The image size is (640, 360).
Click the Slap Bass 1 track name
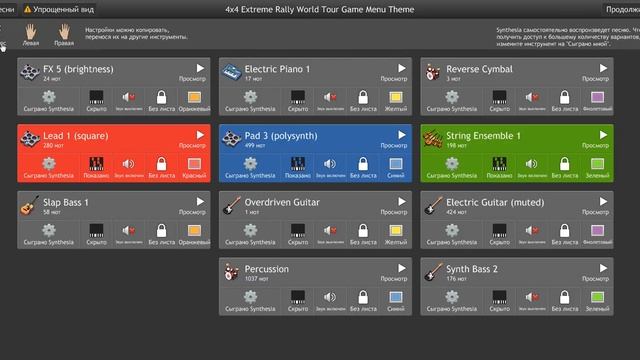[x=66, y=202]
